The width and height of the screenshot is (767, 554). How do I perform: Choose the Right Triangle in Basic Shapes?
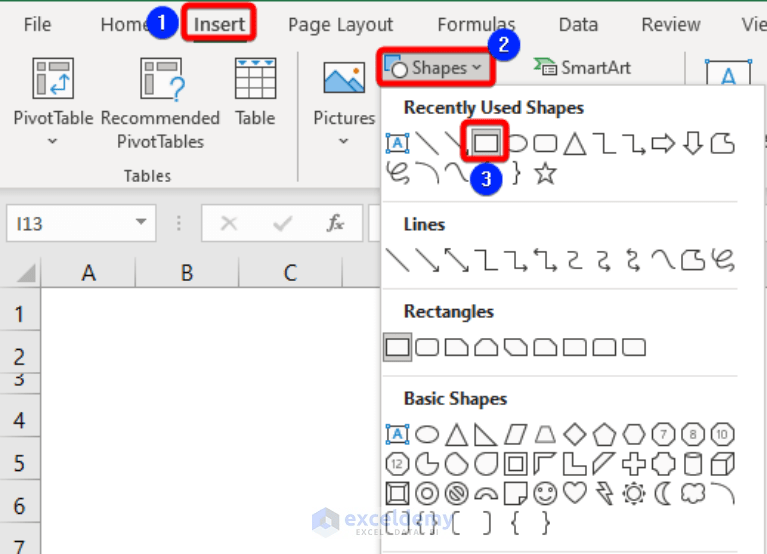[486, 434]
